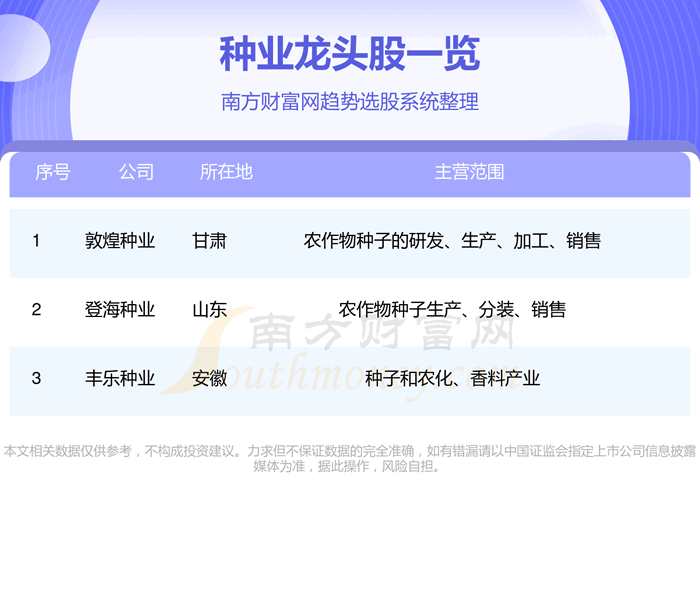Select the 丰乐种业 company cell

point(120,378)
